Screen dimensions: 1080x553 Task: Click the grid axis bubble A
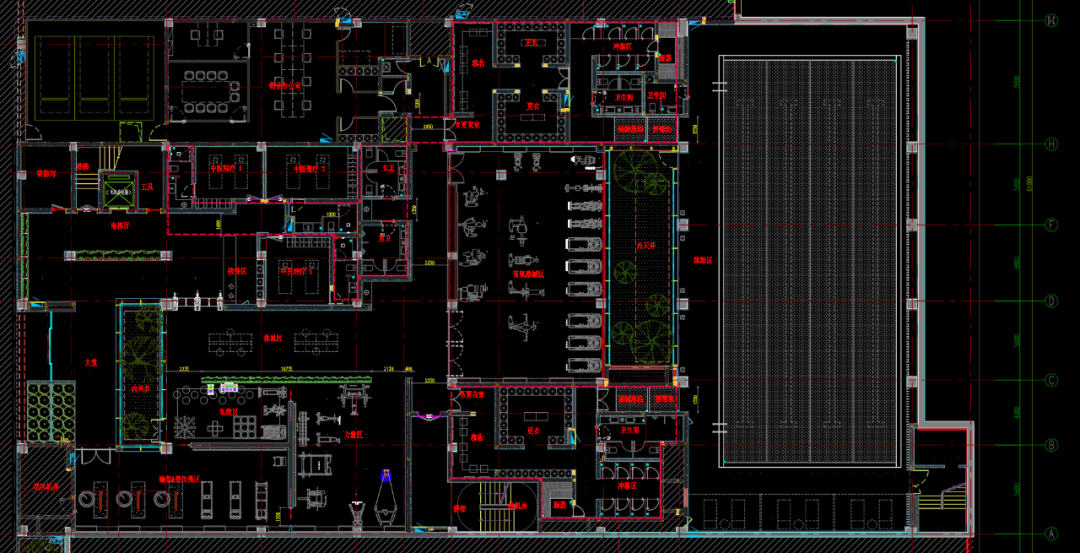pos(1051,534)
